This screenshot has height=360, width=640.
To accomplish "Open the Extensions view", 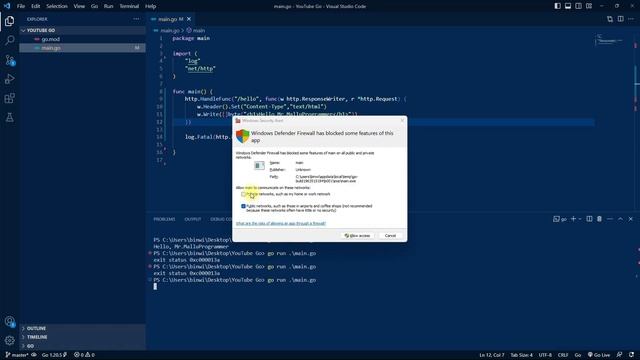I will (9, 98).
